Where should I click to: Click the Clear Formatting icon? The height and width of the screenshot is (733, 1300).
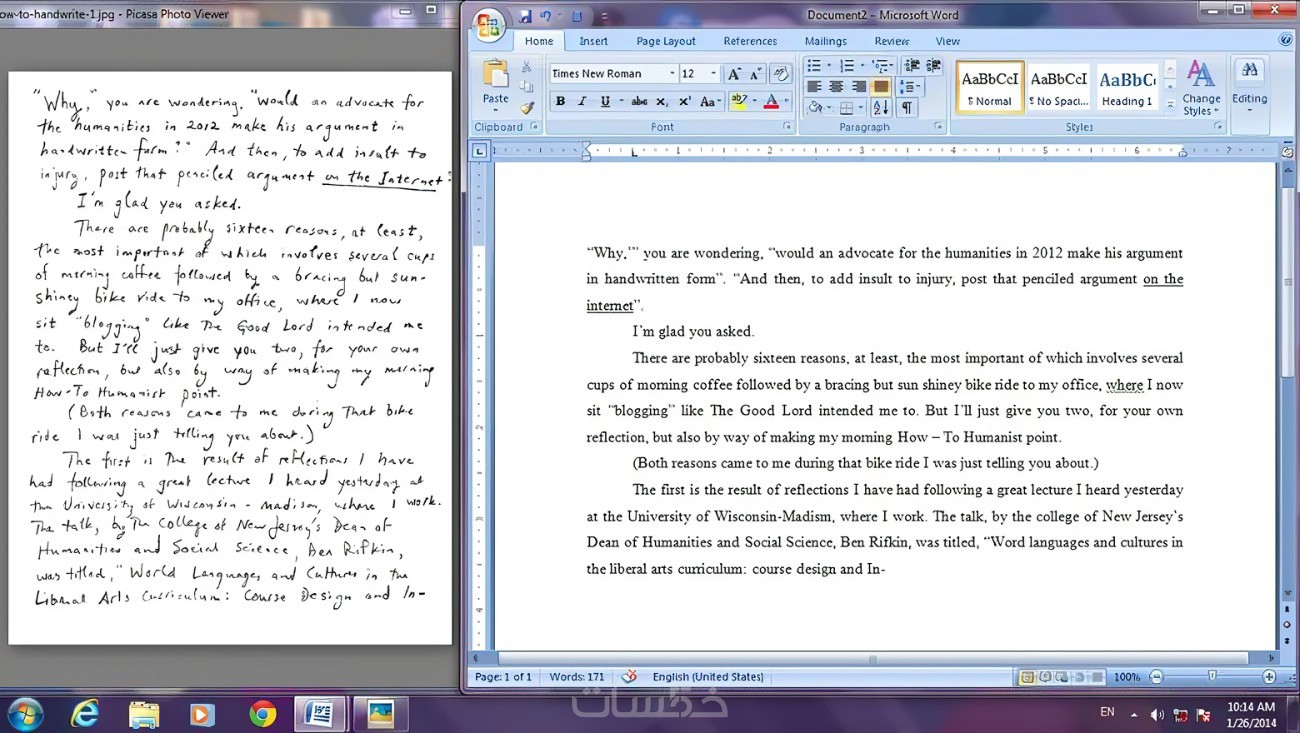[x=781, y=74]
